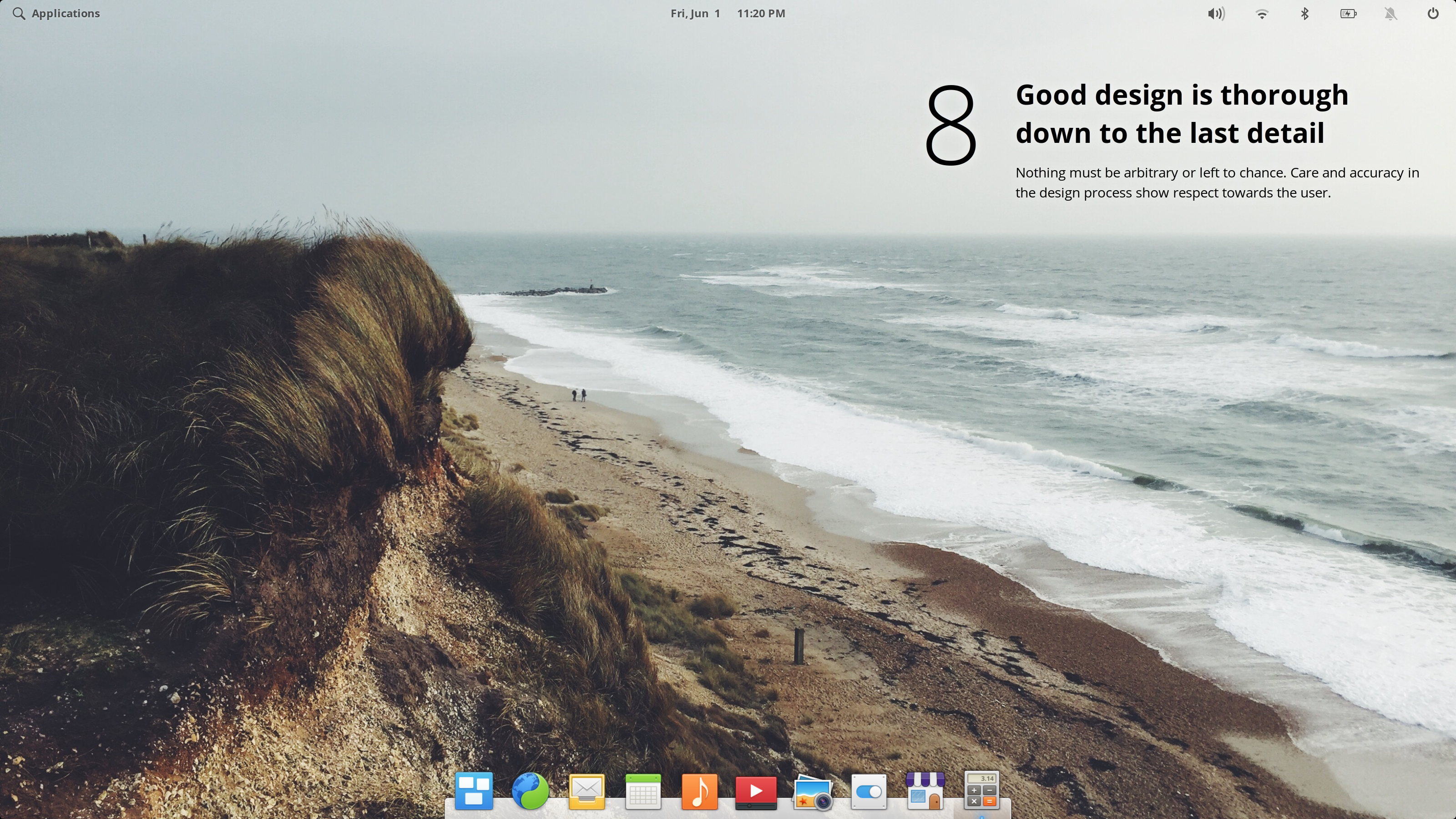Viewport: 1456px width, 819px height.
Task: Open the Applications menu label
Action: click(66, 14)
